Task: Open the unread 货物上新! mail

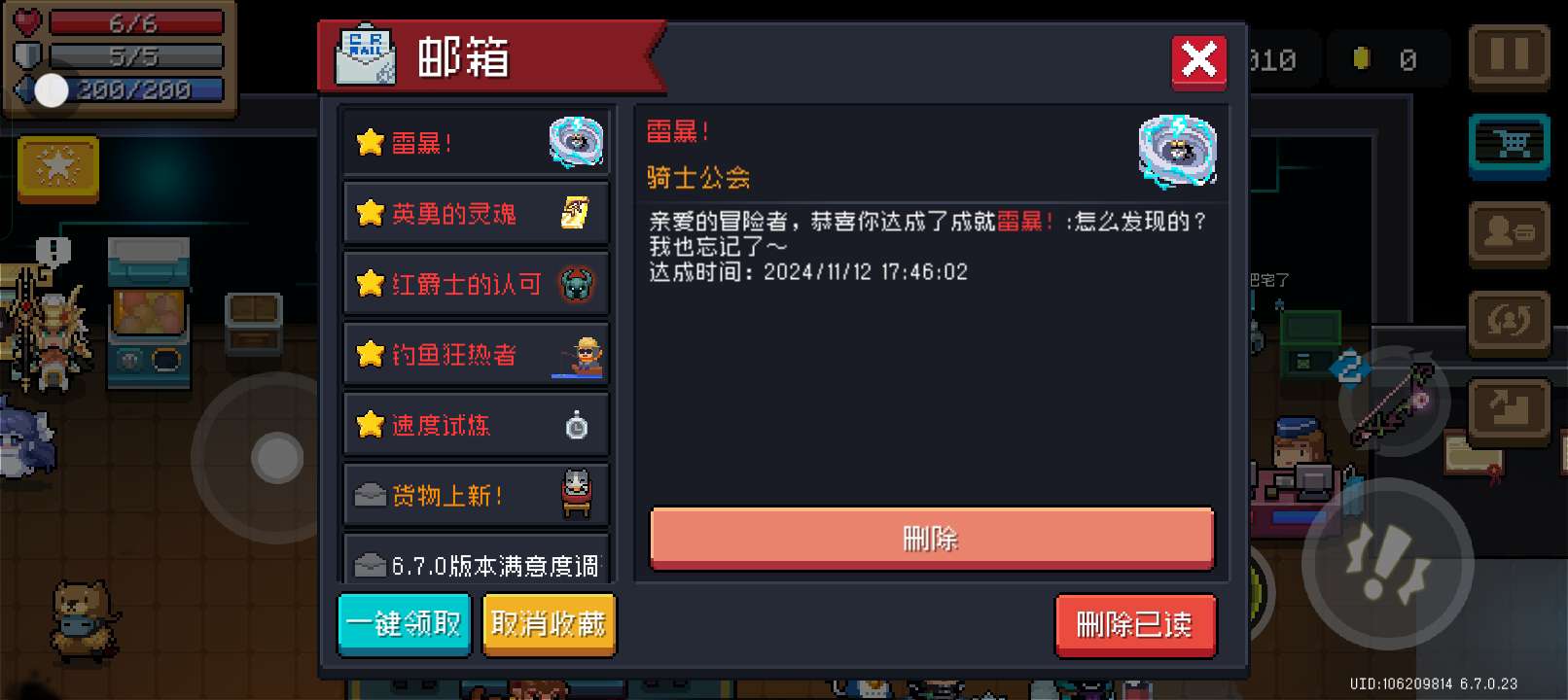Action: click(x=476, y=495)
